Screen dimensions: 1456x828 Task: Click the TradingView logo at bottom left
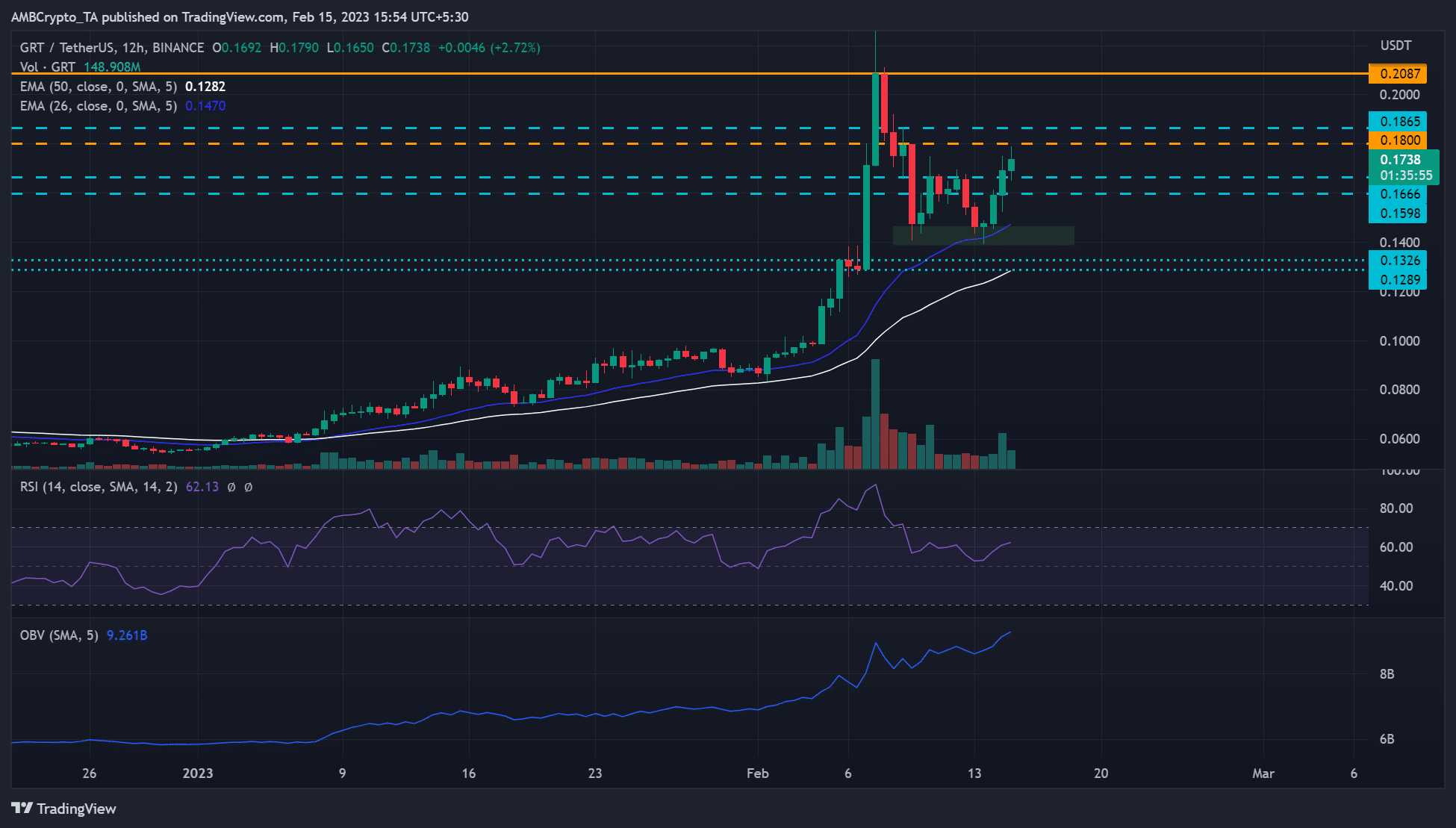tap(64, 809)
